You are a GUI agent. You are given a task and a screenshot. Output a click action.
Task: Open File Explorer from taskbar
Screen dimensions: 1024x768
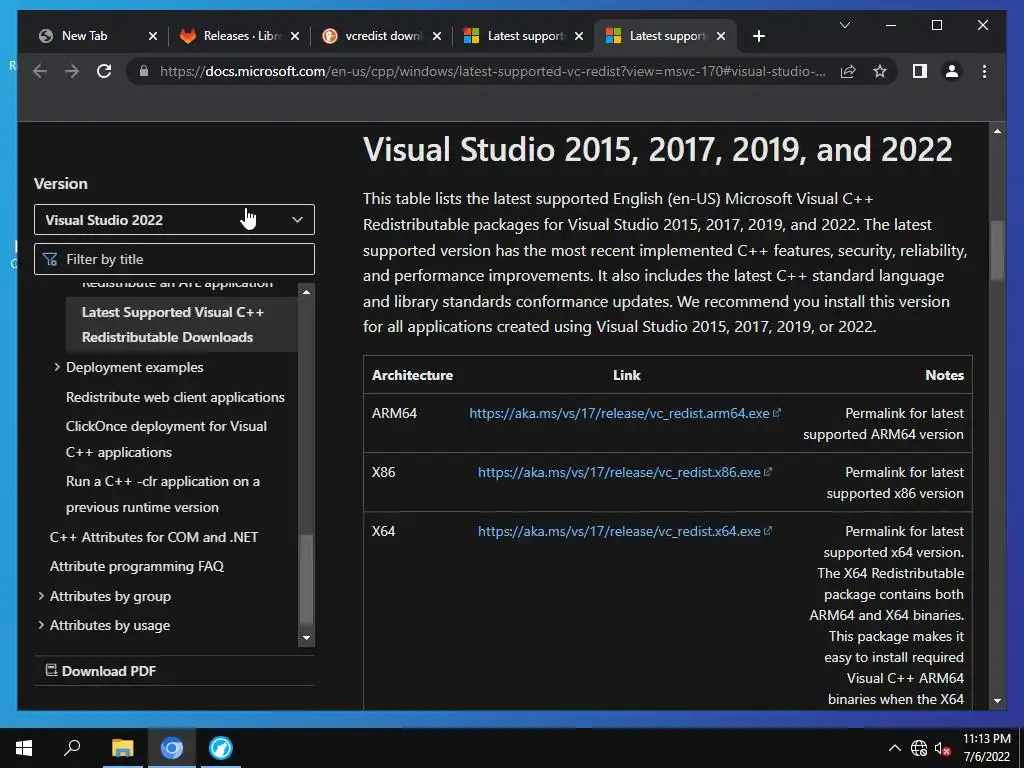coord(122,748)
